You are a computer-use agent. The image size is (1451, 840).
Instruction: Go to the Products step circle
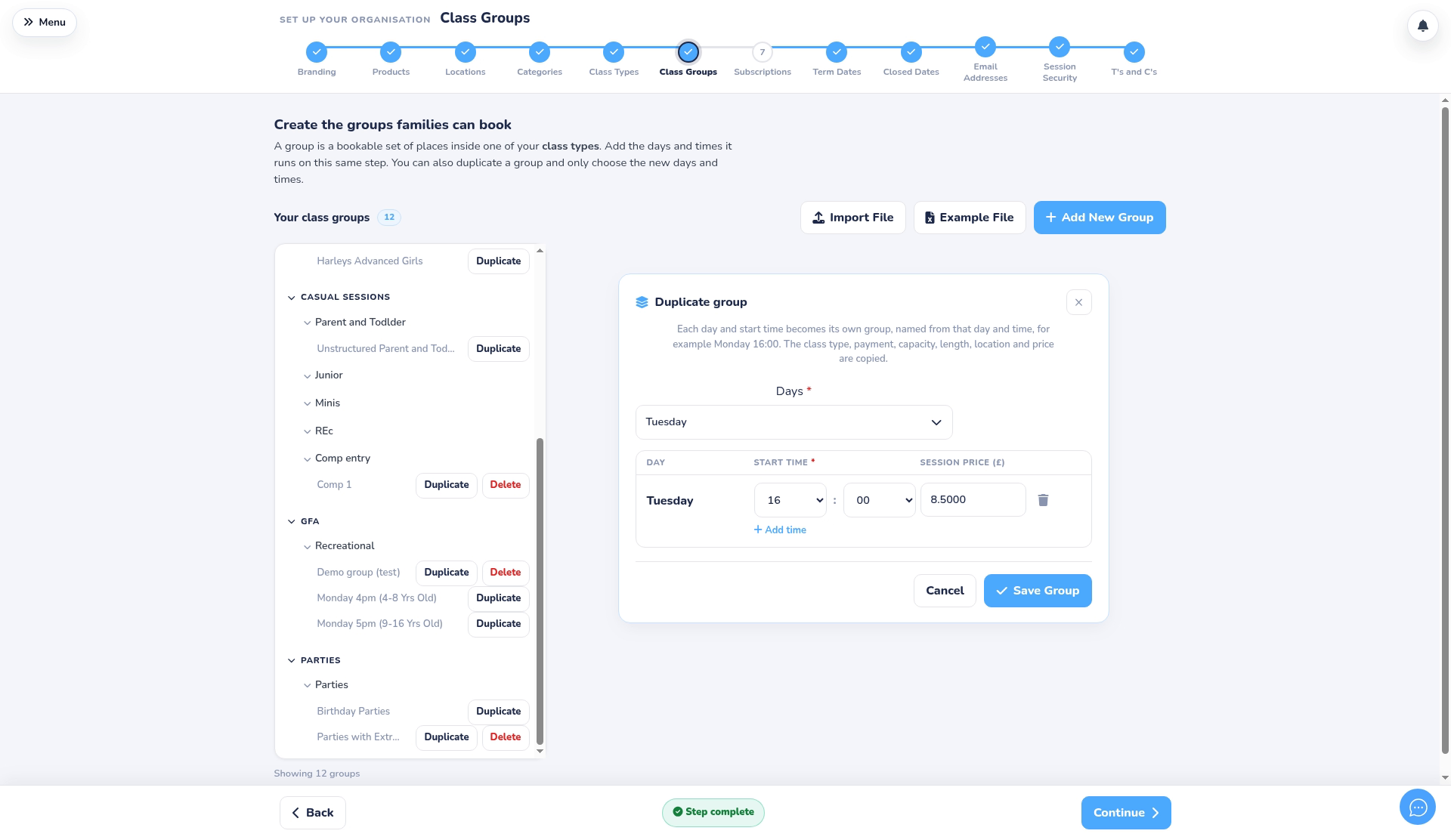pos(391,52)
